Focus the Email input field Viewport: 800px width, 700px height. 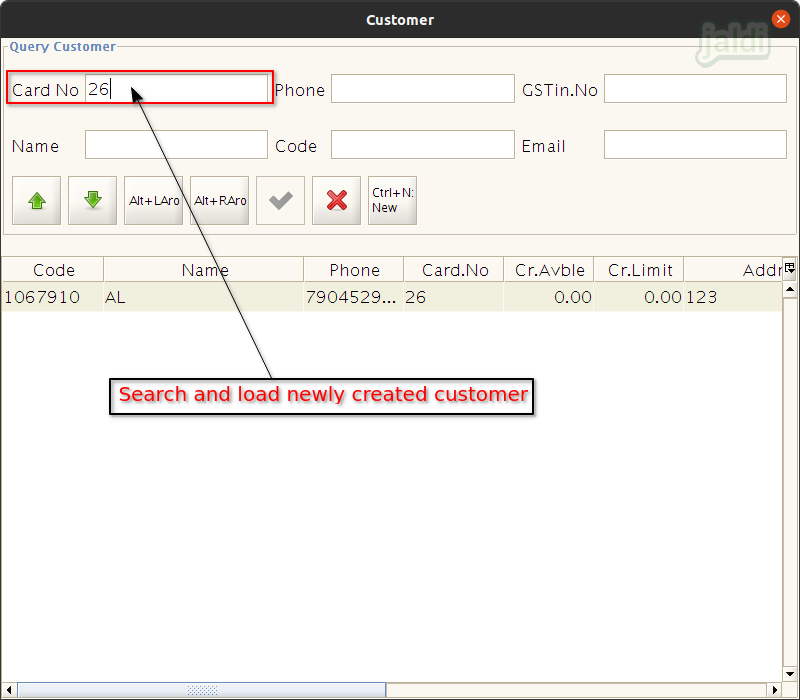(695, 144)
